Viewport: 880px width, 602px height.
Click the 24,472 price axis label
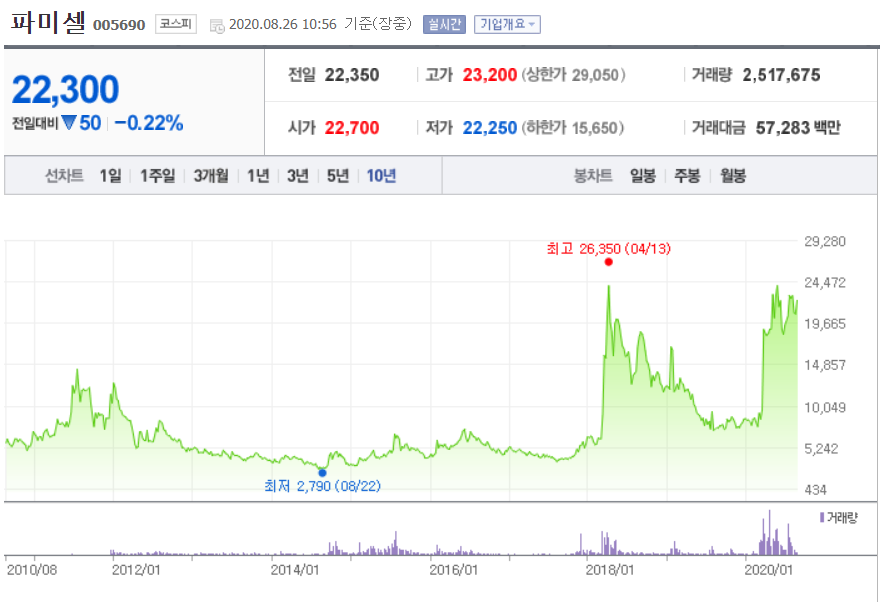pos(824,283)
